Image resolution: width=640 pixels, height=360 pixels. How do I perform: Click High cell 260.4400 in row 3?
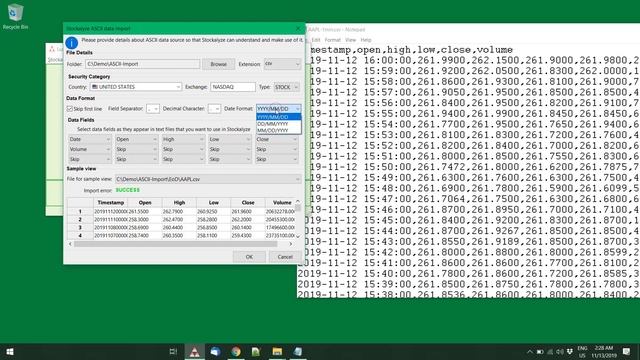(179, 227)
